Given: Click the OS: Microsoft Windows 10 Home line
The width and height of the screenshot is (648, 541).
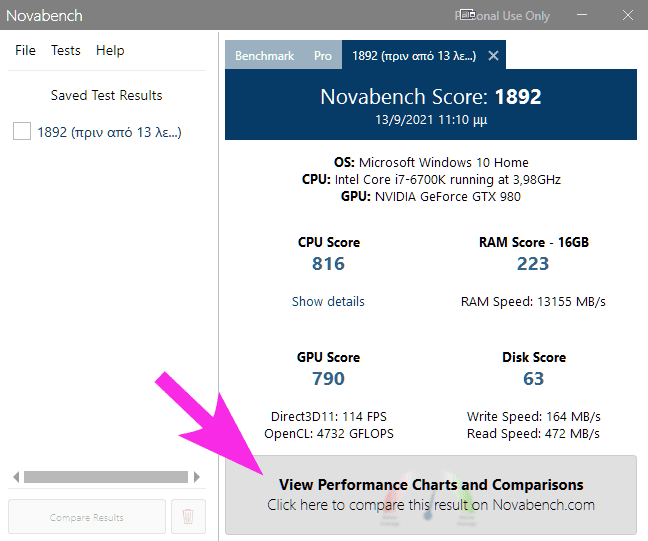Looking at the screenshot, I should click(x=431, y=162).
